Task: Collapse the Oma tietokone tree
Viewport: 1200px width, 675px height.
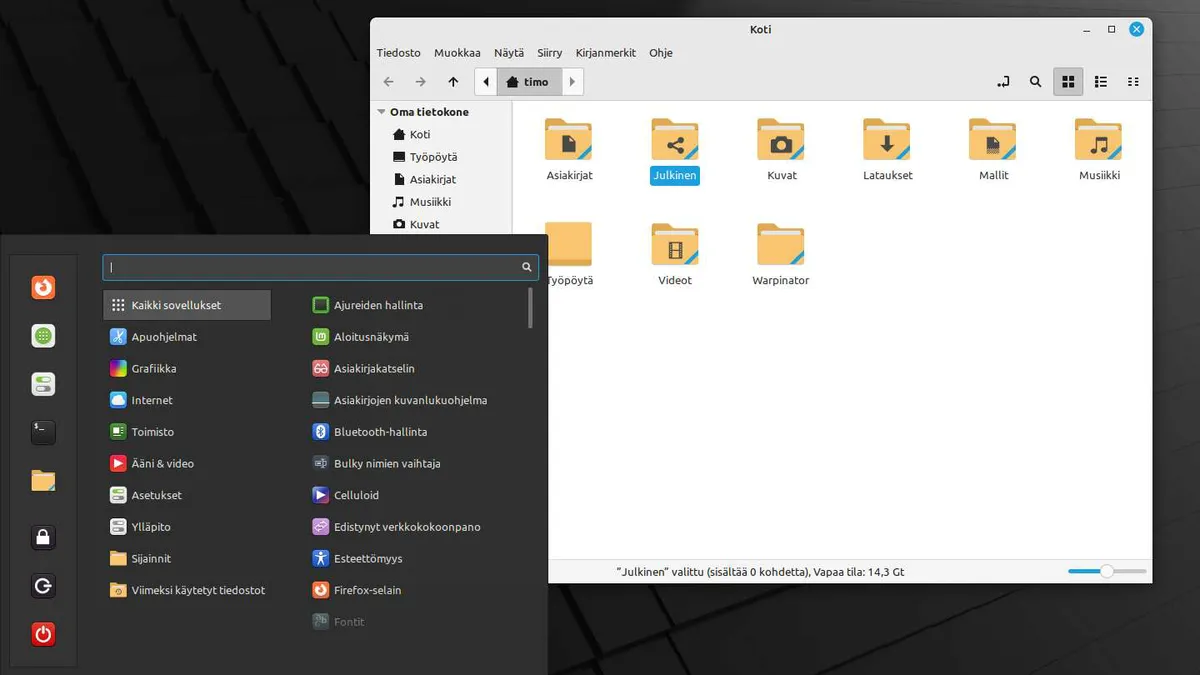Action: click(379, 111)
